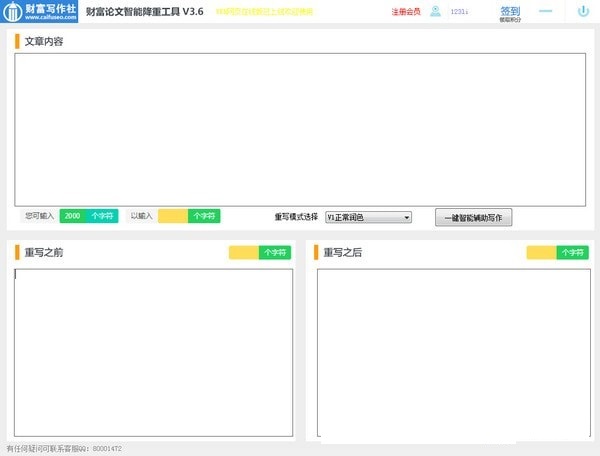The image size is (600, 456).
Task: Click the 重写之前 character count badge
Action: (x=260, y=252)
